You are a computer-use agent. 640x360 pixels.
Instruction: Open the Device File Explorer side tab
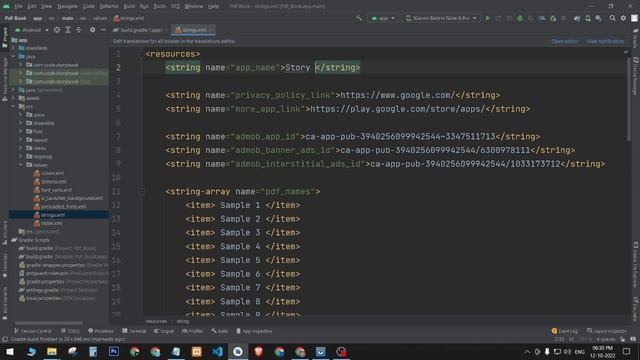coord(636,265)
